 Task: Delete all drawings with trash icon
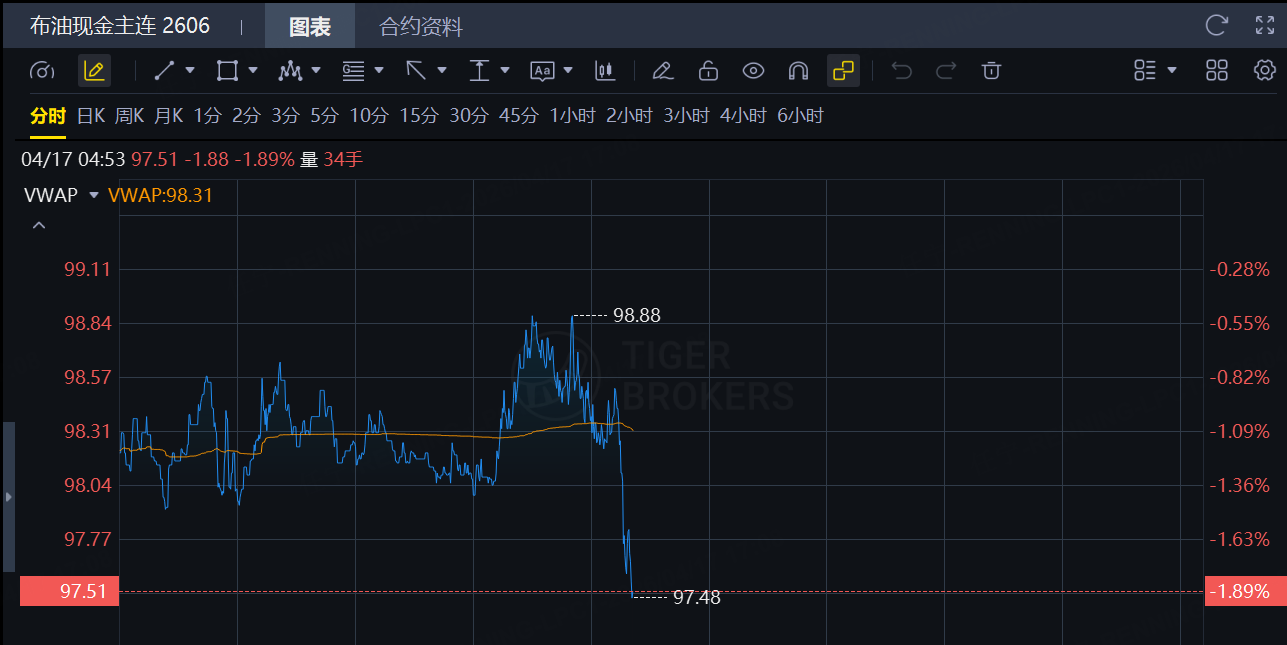[x=991, y=71]
